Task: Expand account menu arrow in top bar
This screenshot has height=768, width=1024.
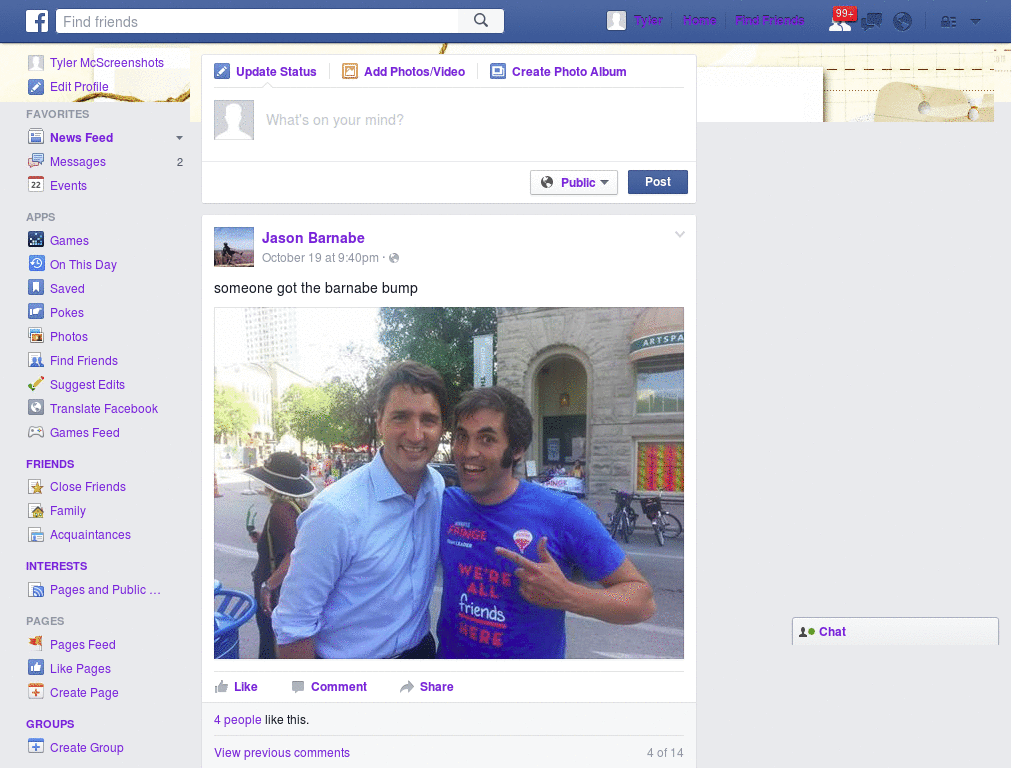Action: click(x=976, y=22)
